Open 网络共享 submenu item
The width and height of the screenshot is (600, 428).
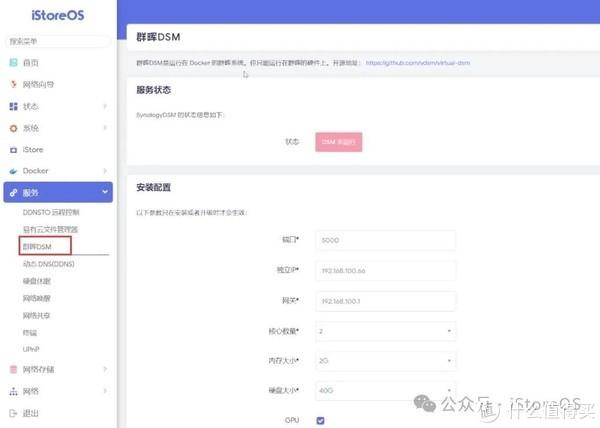(36, 316)
